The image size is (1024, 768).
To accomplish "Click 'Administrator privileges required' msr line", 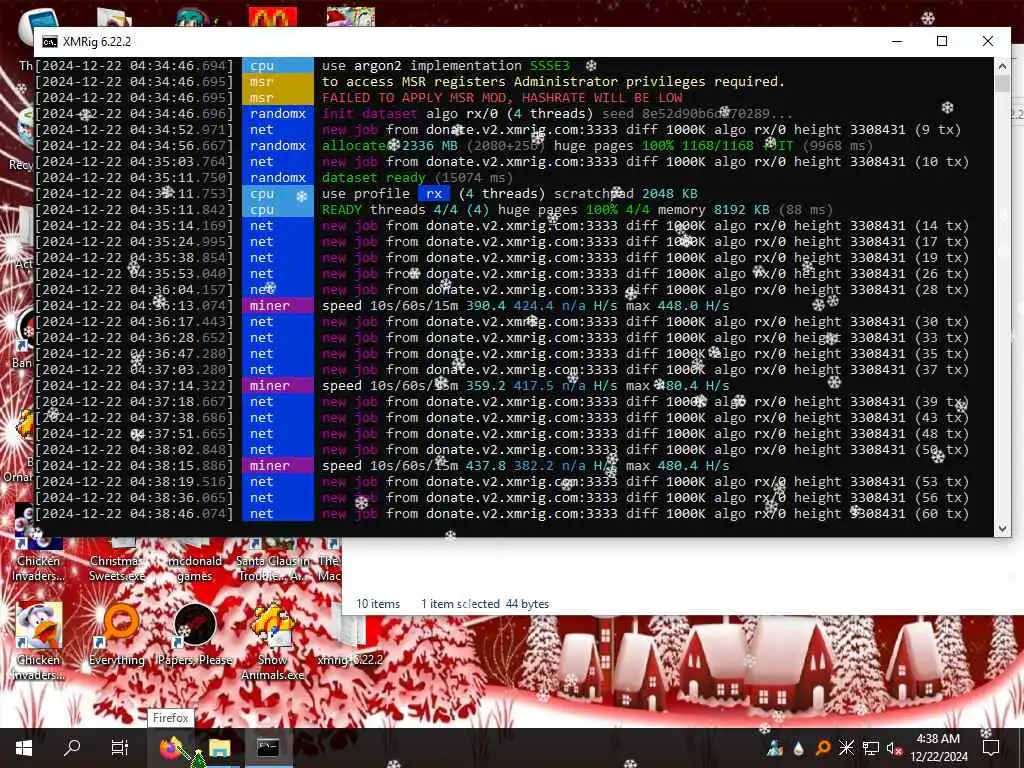I will (552, 82).
